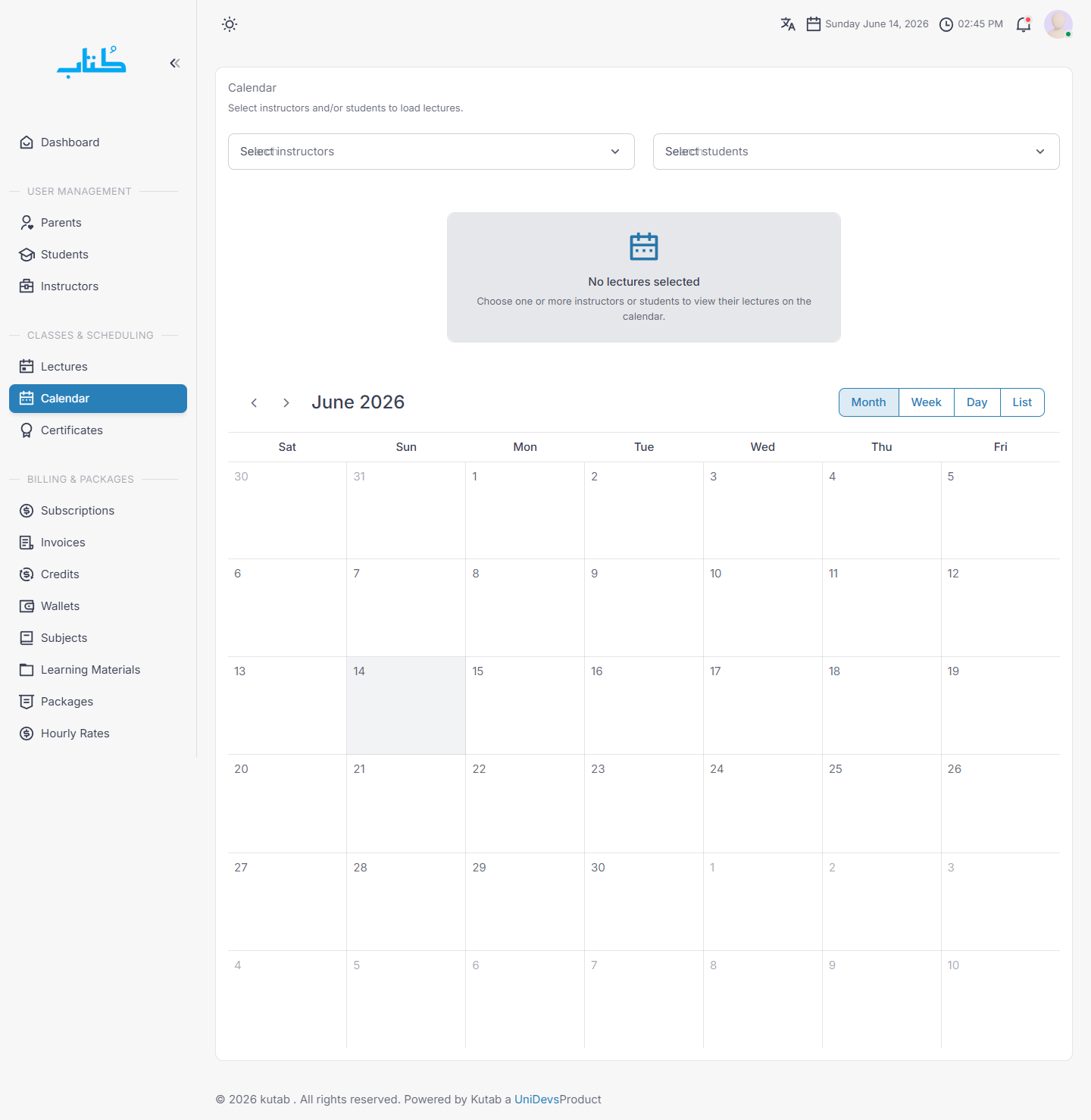Image resolution: width=1091 pixels, height=1120 pixels.
Task: Click the Hourly Rates dollar icon
Action: point(27,734)
